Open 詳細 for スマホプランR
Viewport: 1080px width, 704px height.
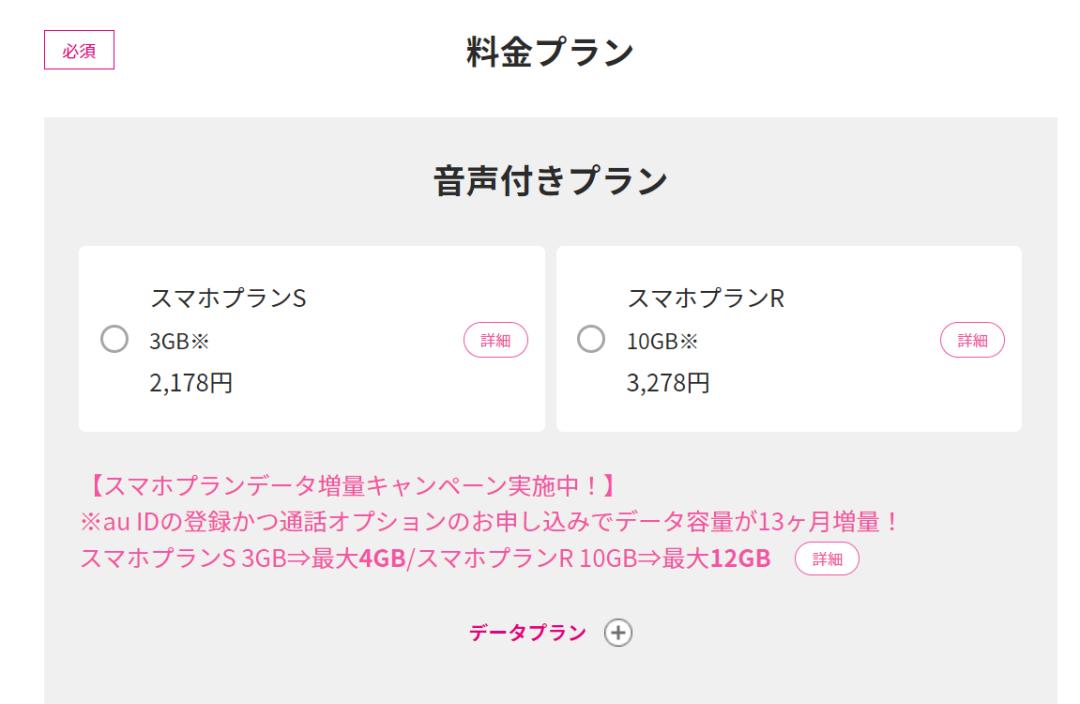pos(972,340)
